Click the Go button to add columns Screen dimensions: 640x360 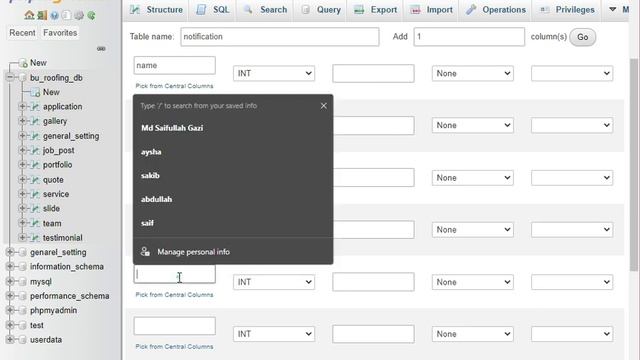pos(582,37)
